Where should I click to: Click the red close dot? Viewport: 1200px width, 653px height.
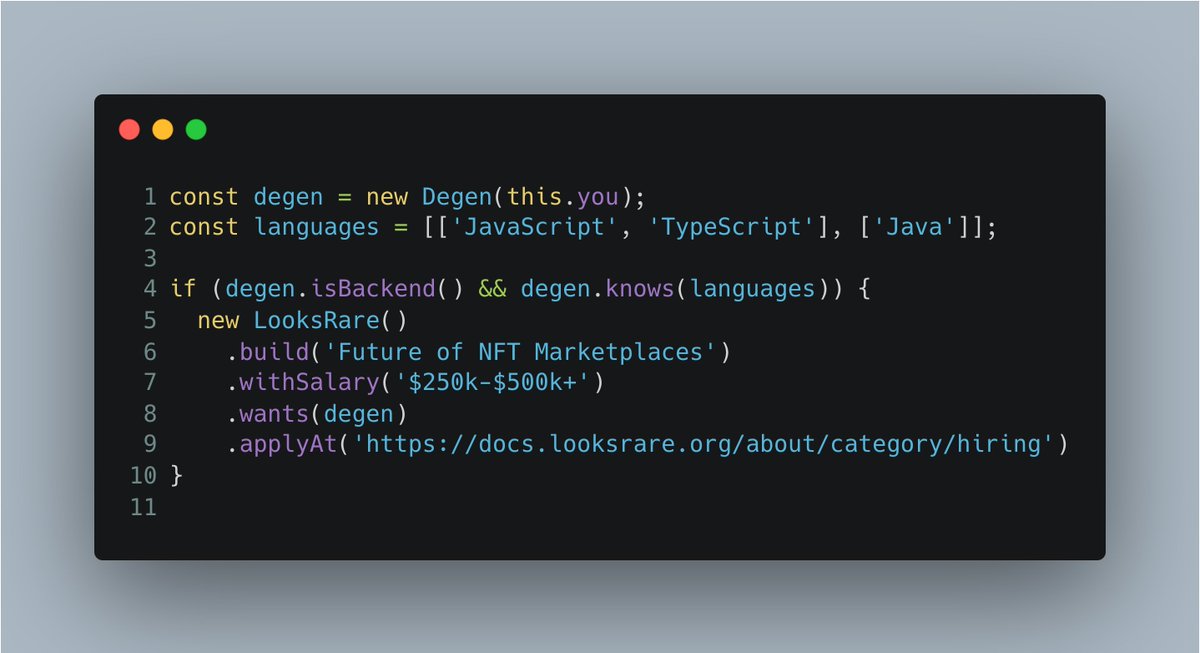[129, 129]
